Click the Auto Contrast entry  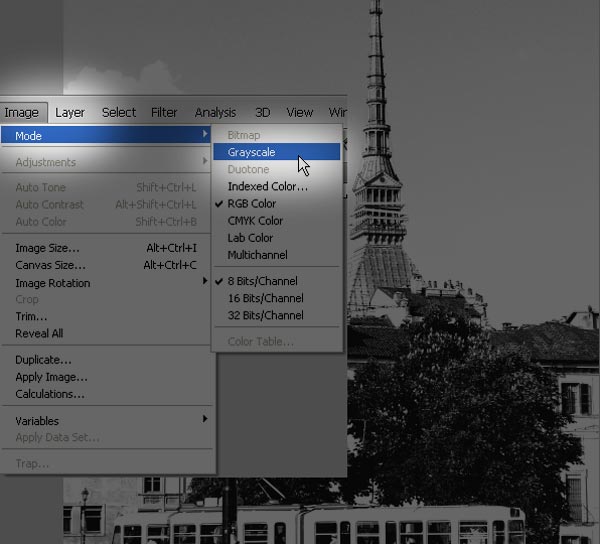pos(106,205)
